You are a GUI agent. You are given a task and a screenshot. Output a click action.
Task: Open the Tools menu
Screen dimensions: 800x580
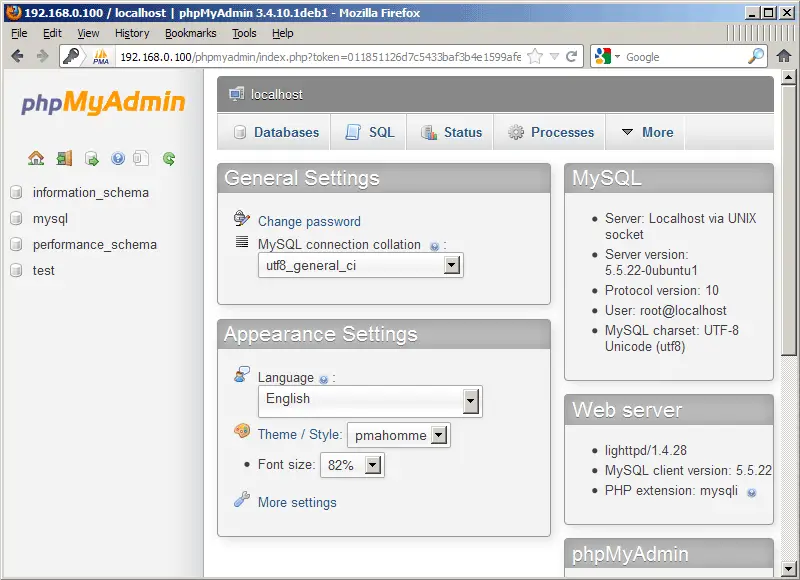coord(244,33)
